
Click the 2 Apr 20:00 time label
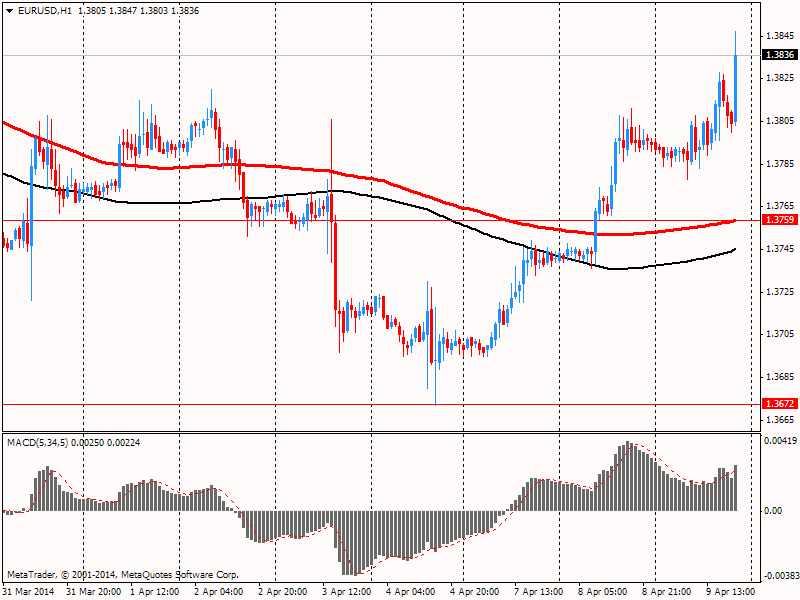[283, 592]
